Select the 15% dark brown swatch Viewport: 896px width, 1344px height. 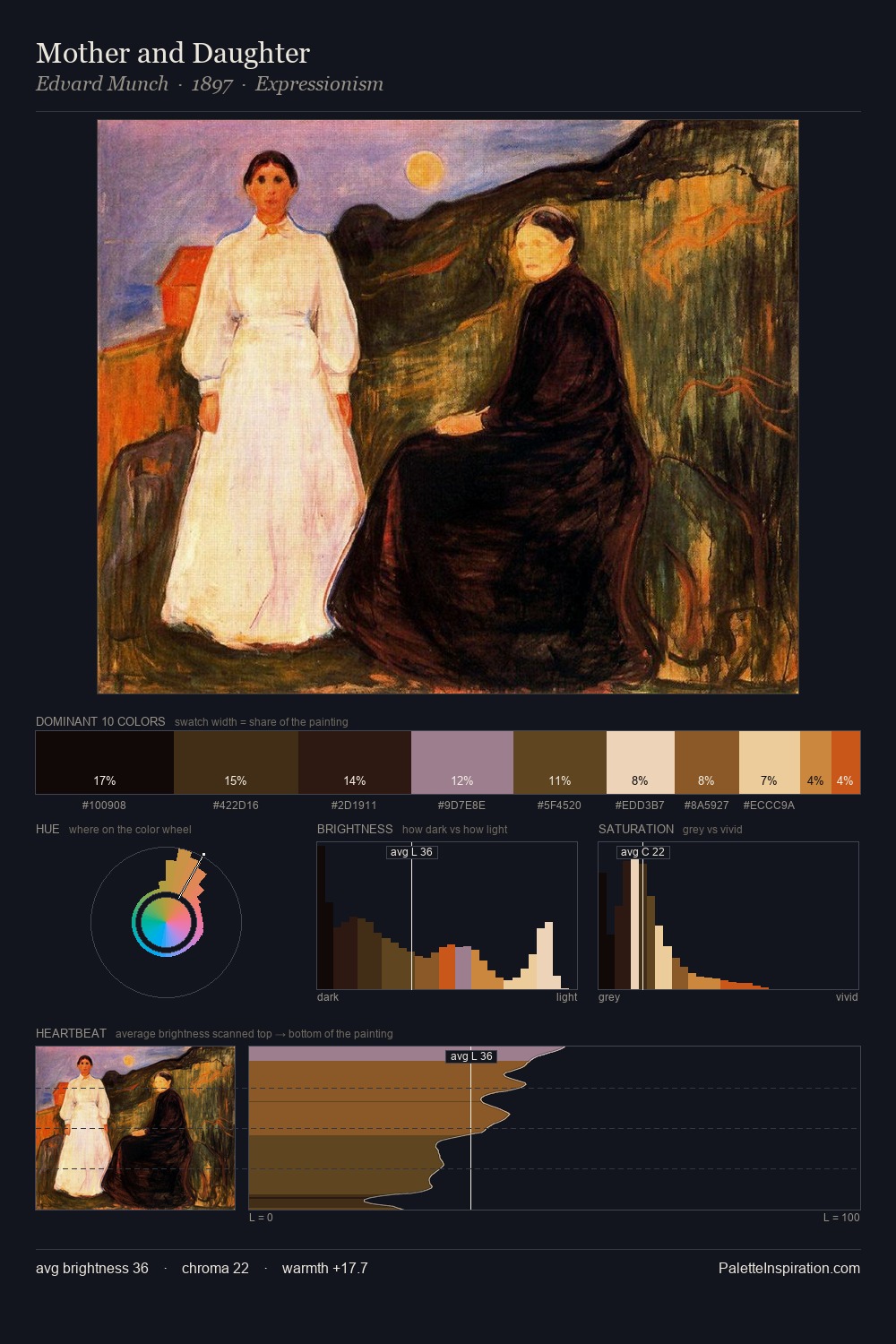coord(236,762)
